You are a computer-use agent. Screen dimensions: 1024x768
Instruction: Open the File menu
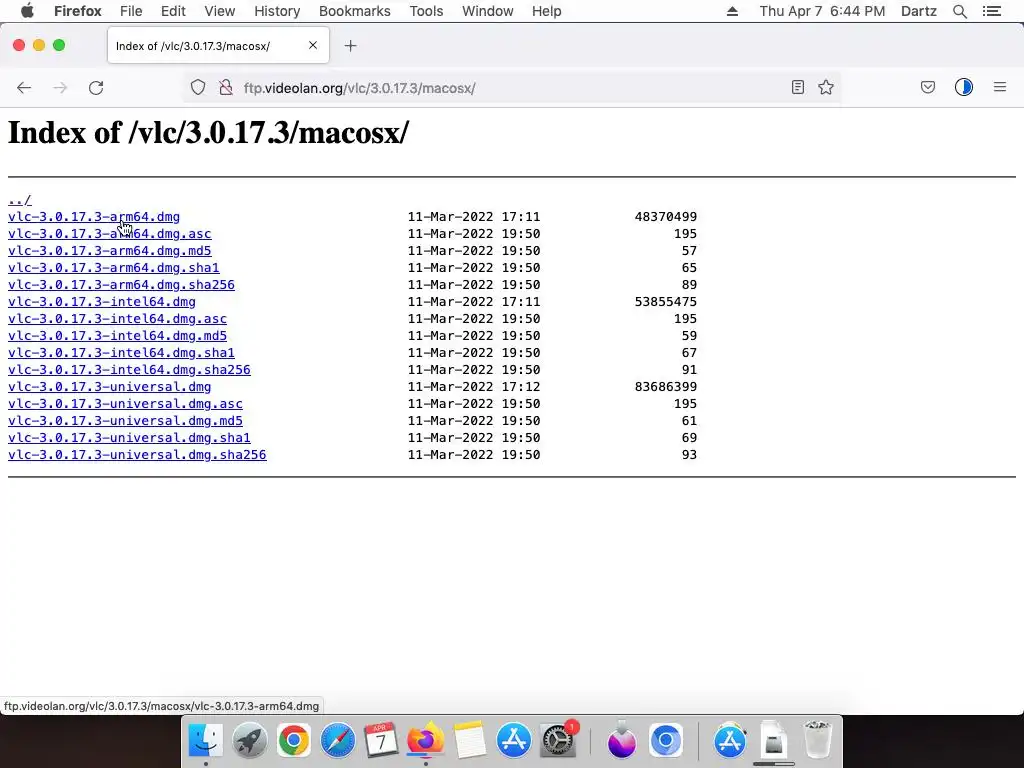coord(131,11)
